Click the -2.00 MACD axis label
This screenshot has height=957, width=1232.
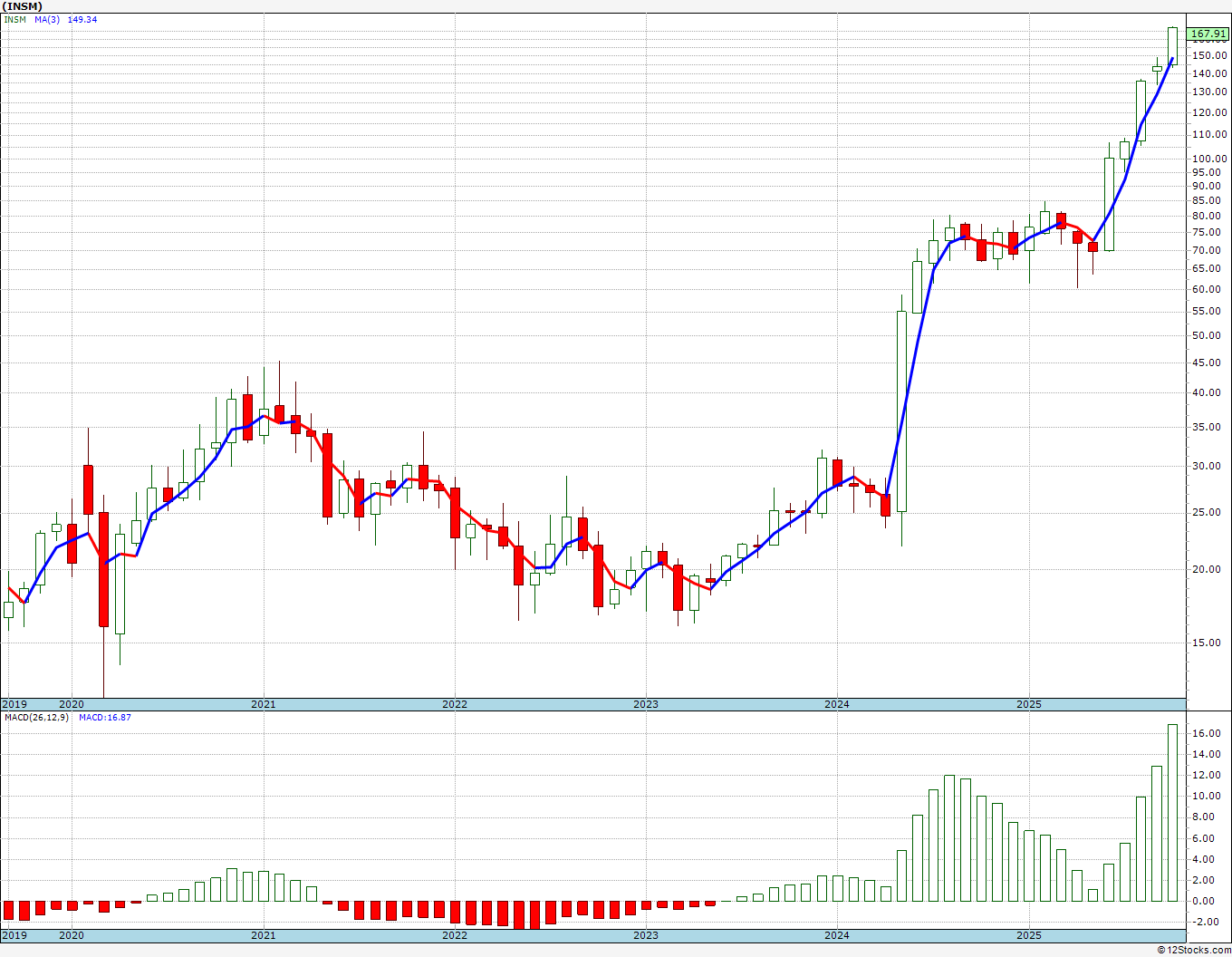point(1207,922)
